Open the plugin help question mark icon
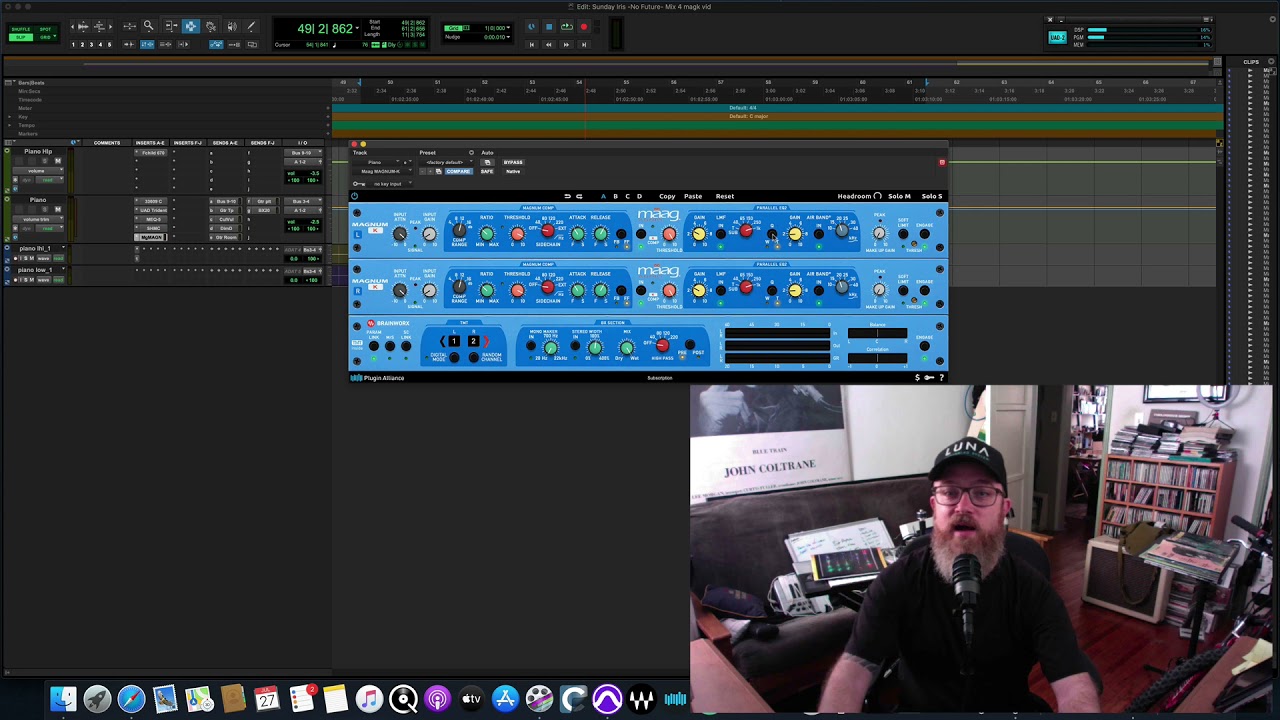 [941, 378]
